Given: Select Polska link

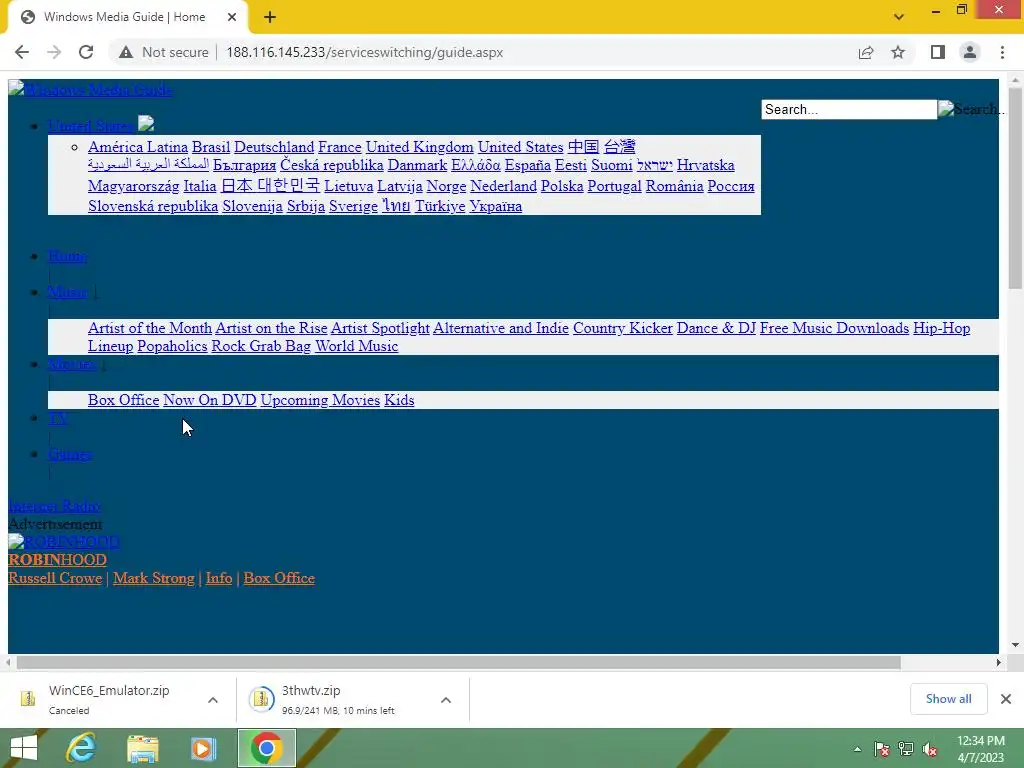Looking at the screenshot, I should tap(562, 186).
